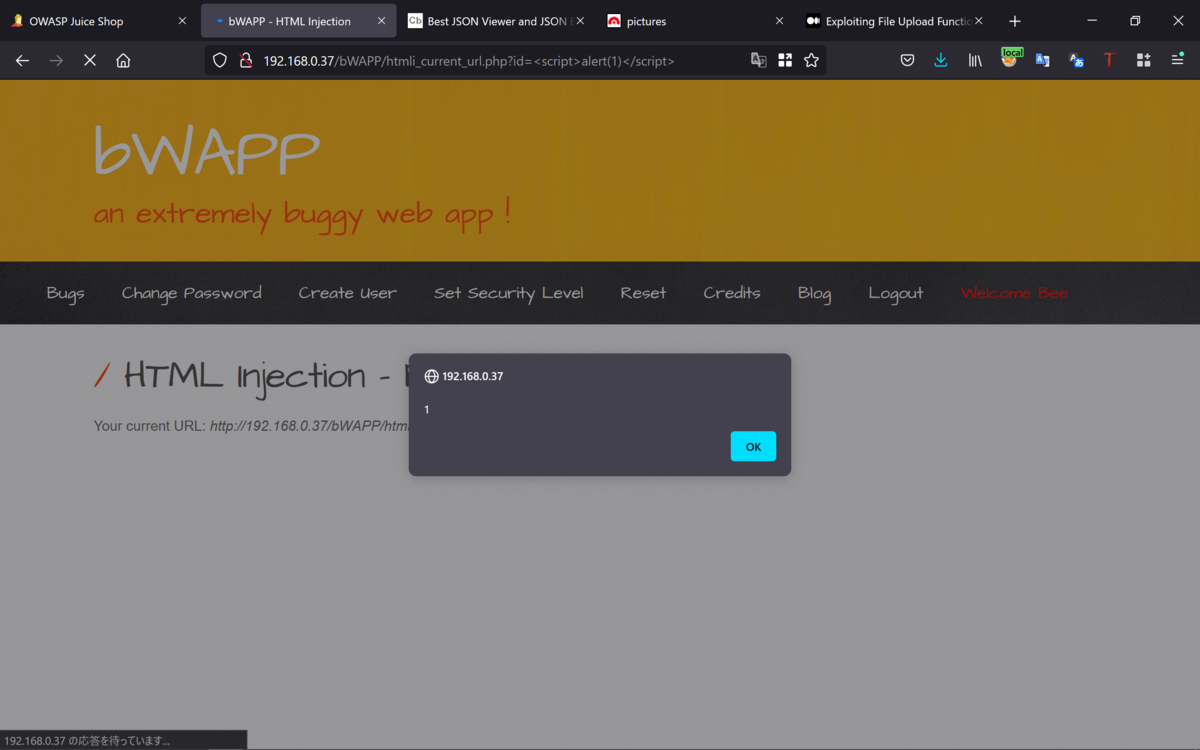Click the HTML Injection page heading
This screenshot has height=750, width=1200.
250,377
